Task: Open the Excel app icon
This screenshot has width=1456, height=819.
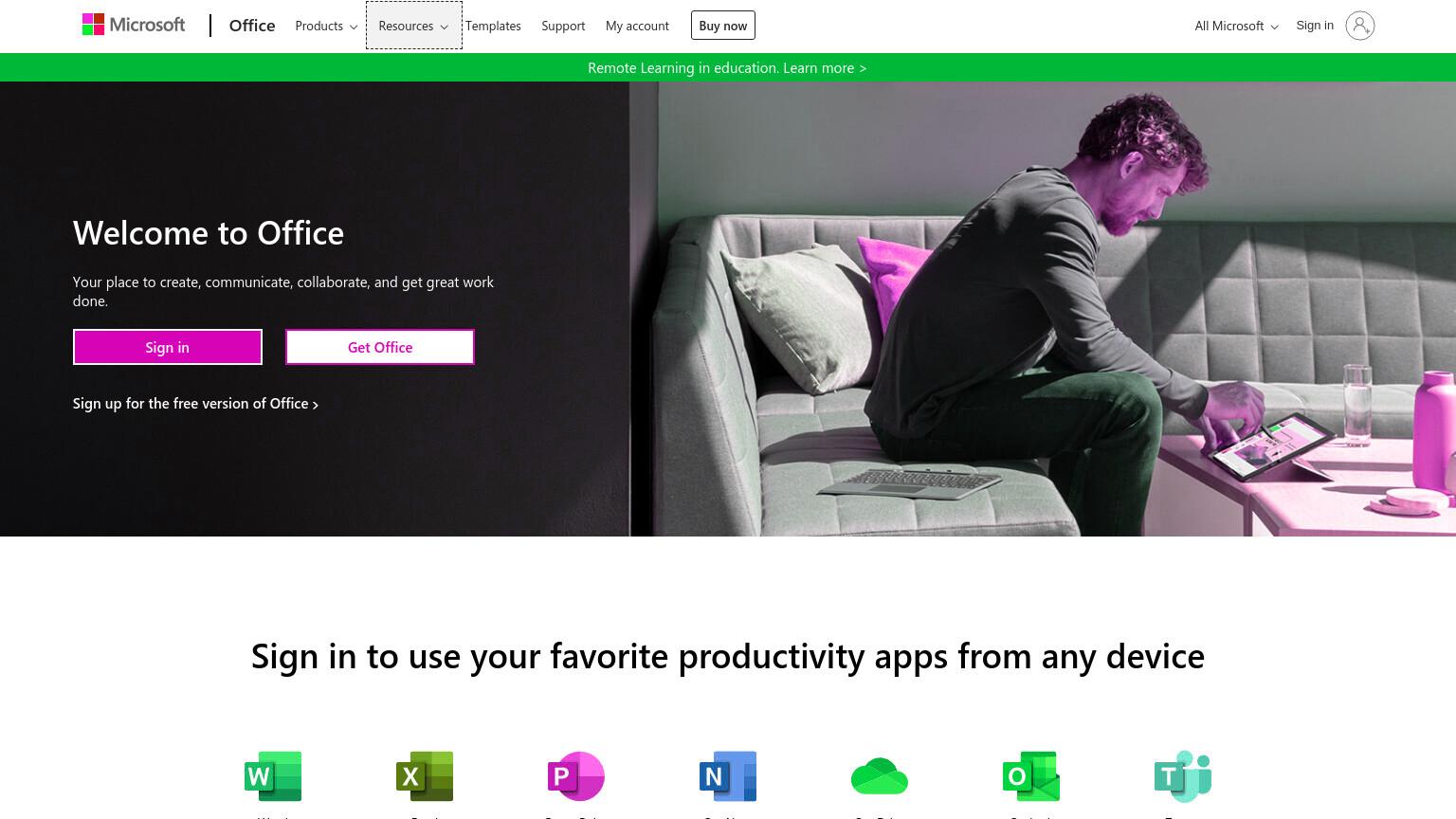Action: pyautogui.click(x=425, y=776)
